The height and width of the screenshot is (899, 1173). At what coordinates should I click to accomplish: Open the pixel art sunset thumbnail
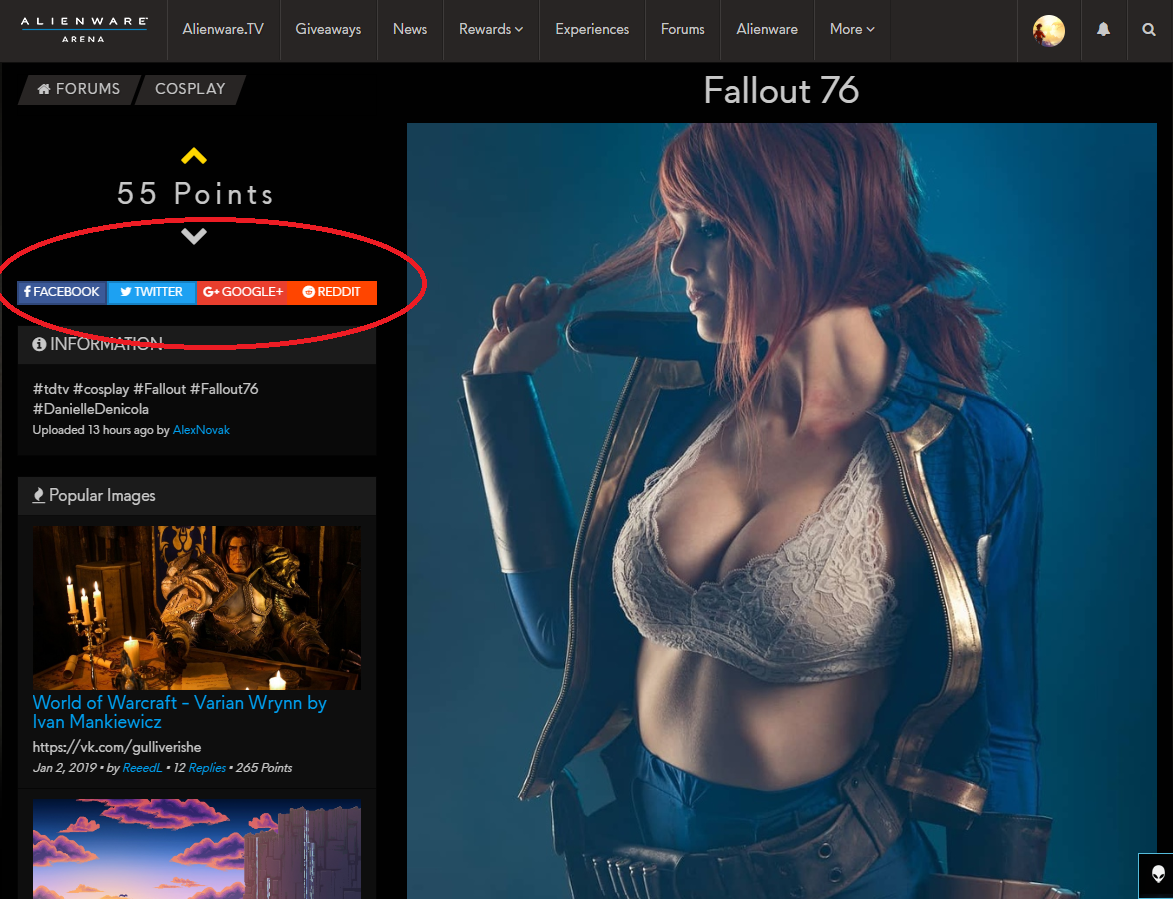tap(197, 849)
